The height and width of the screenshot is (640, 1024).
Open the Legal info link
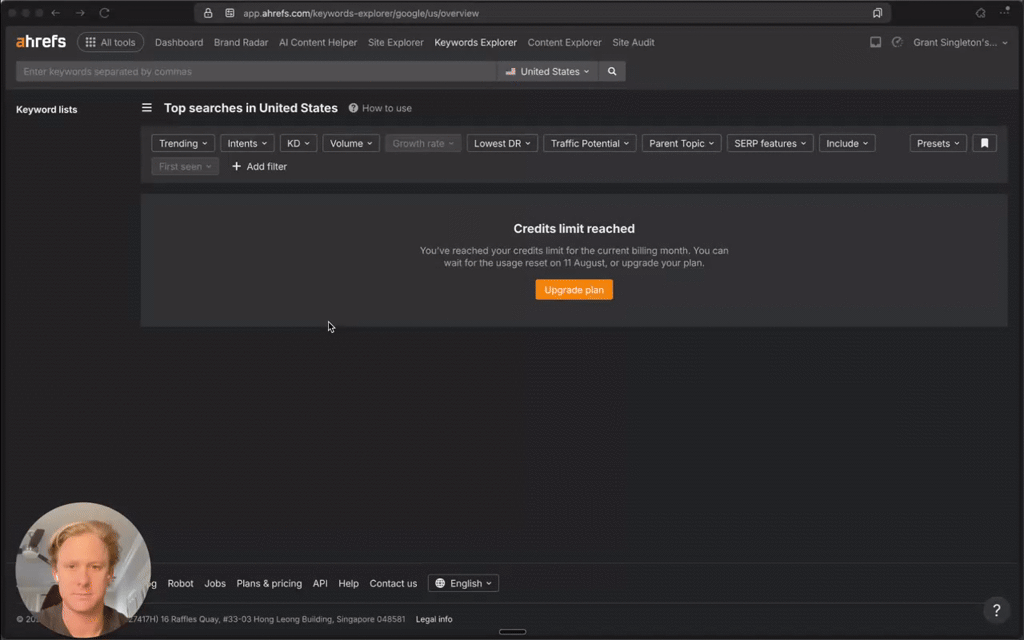click(434, 619)
